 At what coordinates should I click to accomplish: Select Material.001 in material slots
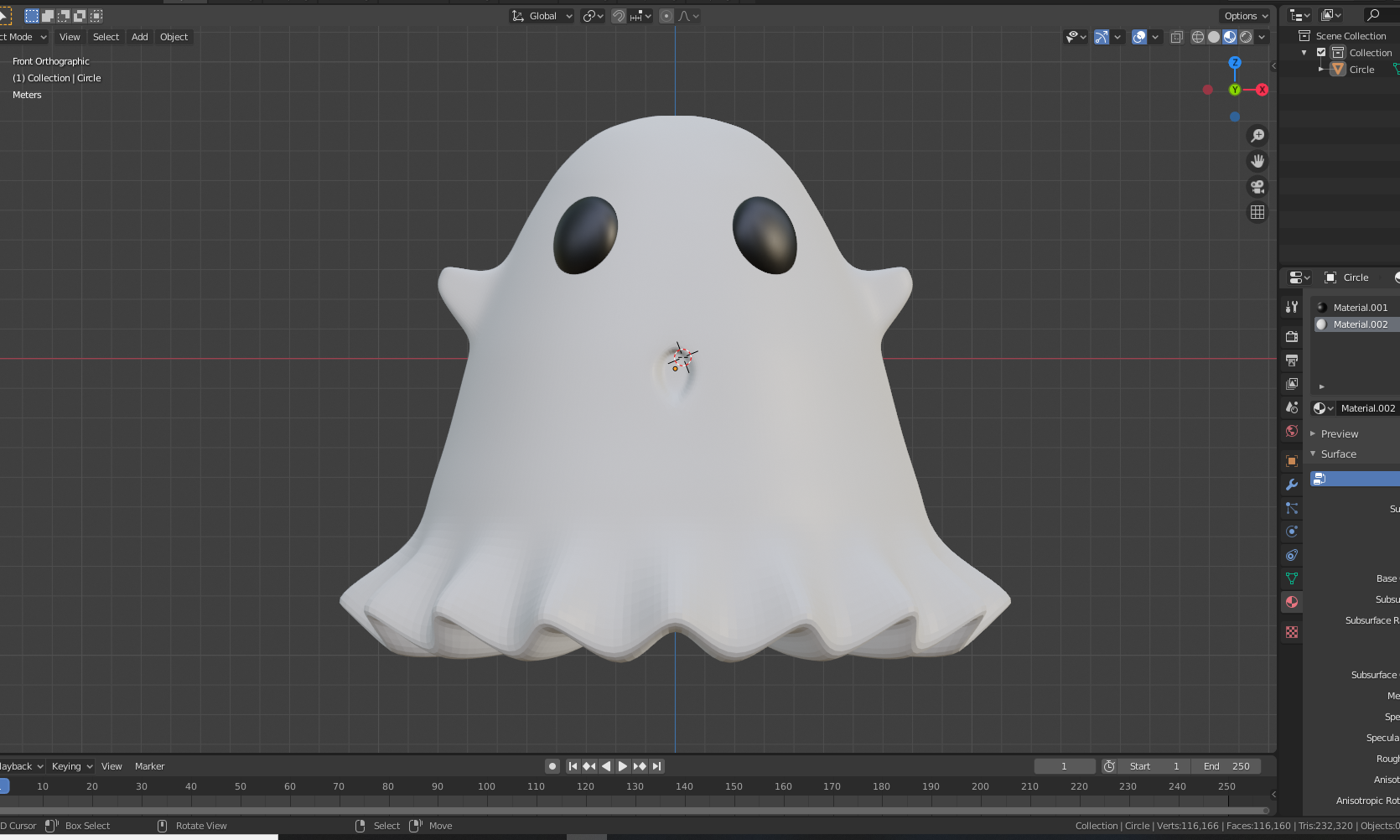click(1360, 308)
